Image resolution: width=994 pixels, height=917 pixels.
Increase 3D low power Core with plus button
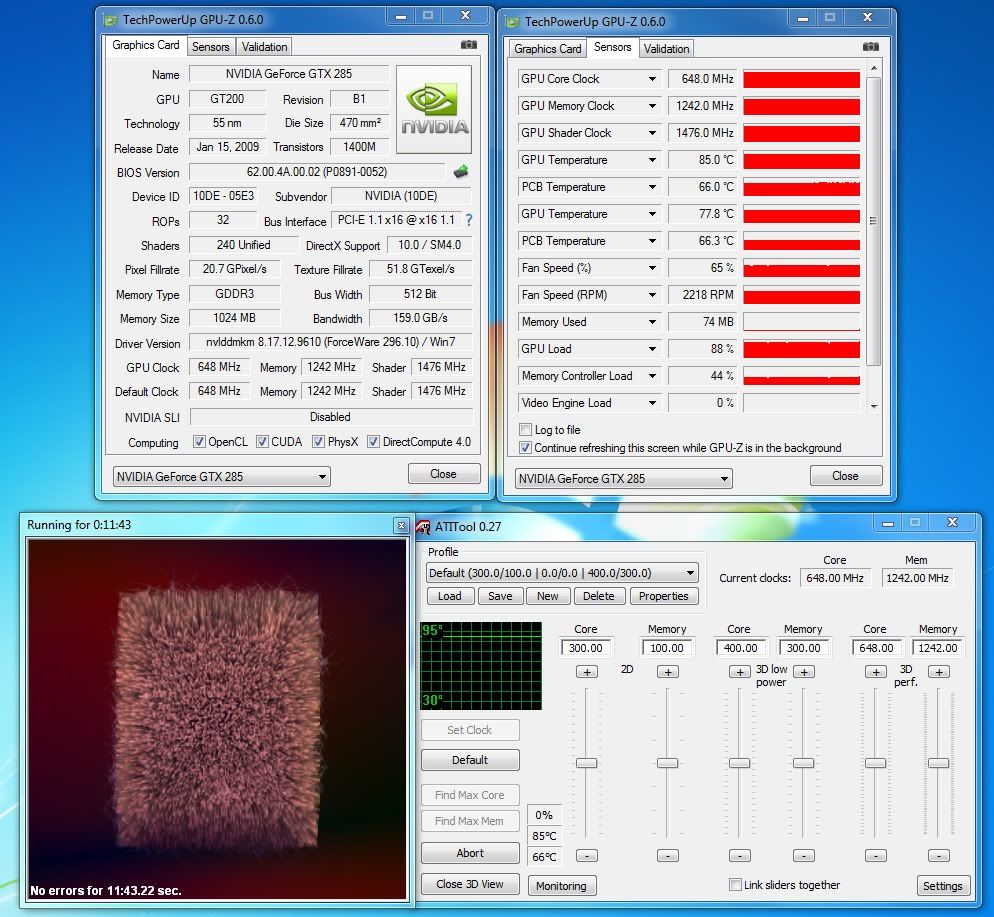[740, 672]
